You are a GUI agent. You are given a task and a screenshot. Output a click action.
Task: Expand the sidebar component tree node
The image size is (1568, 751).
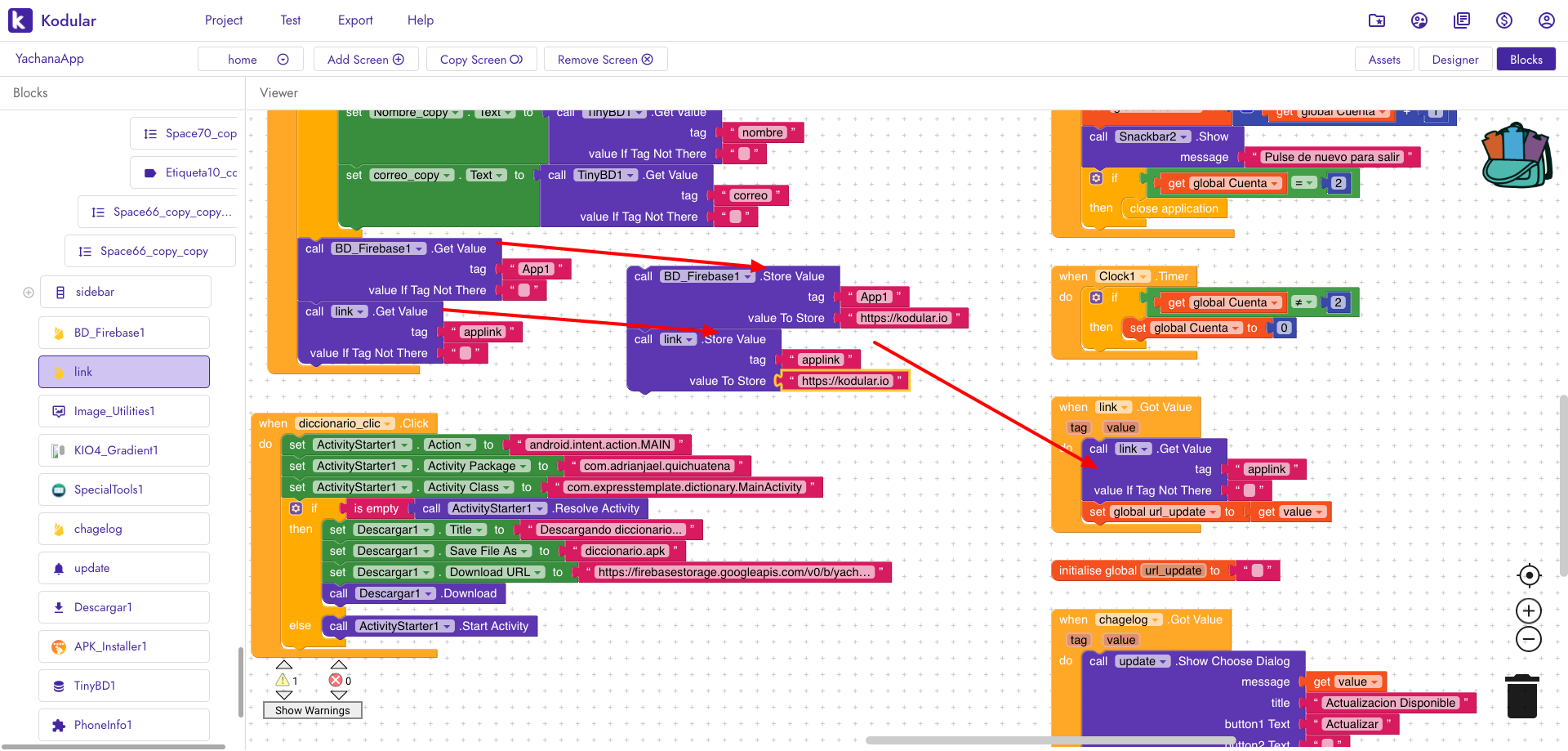(x=29, y=293)
